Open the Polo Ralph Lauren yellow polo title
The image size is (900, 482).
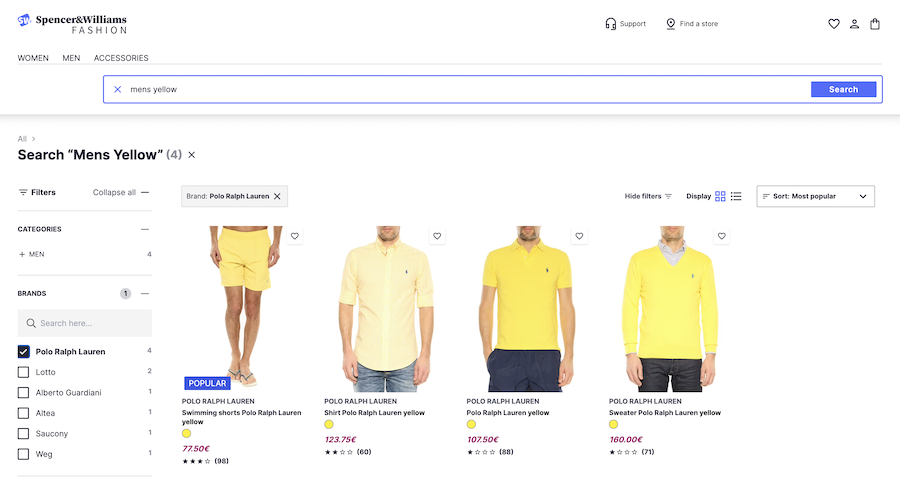coord(508,413)
